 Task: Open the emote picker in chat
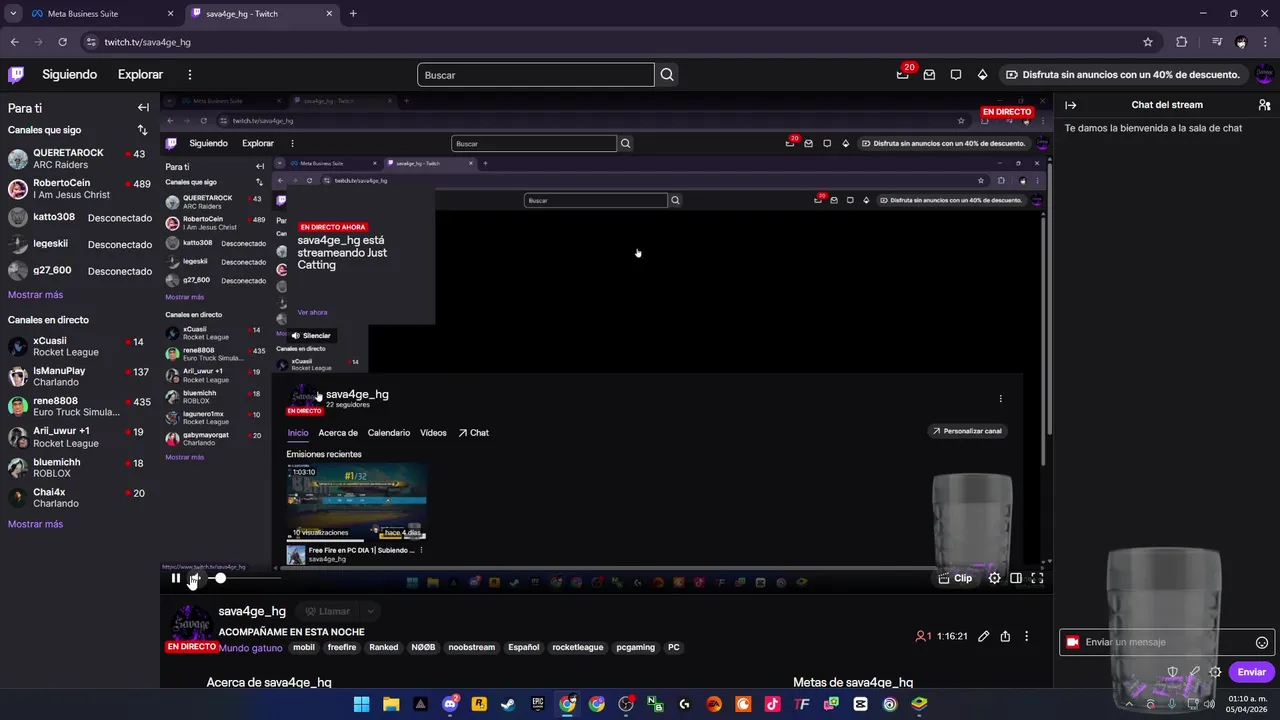1262,643
